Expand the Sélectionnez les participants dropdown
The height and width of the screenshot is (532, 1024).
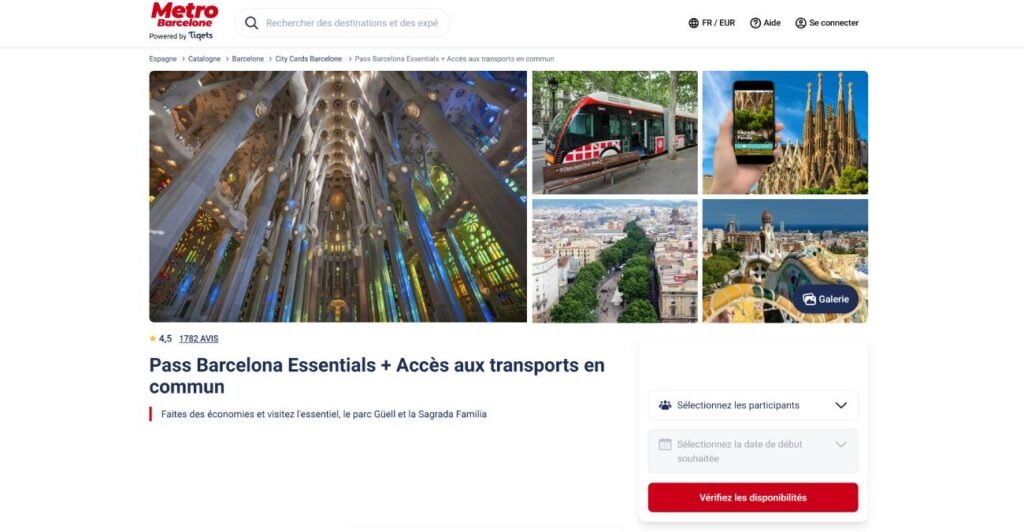point(753,405)
